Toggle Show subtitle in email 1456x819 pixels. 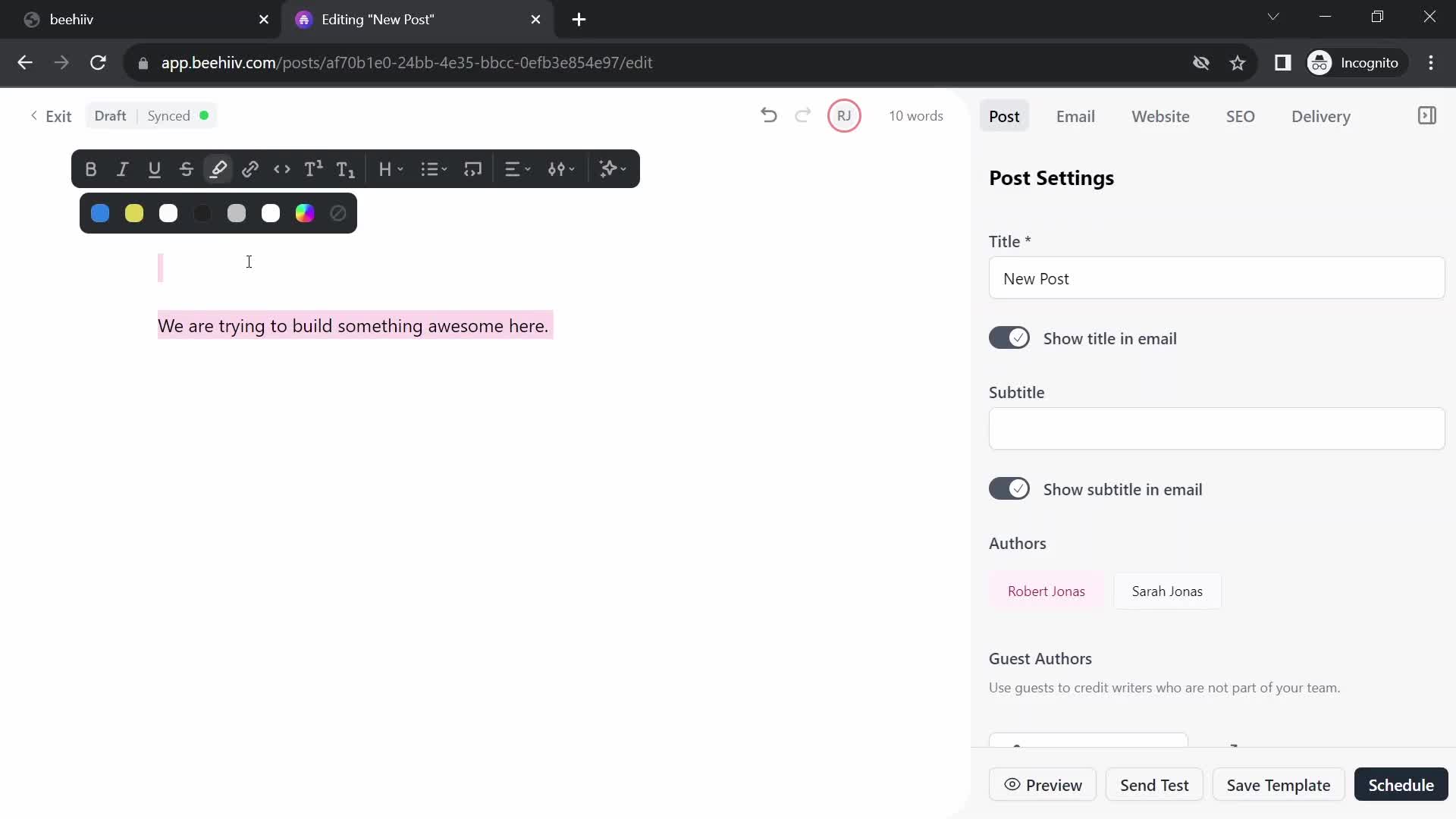pyautogui.click(x=1009, y=489)
